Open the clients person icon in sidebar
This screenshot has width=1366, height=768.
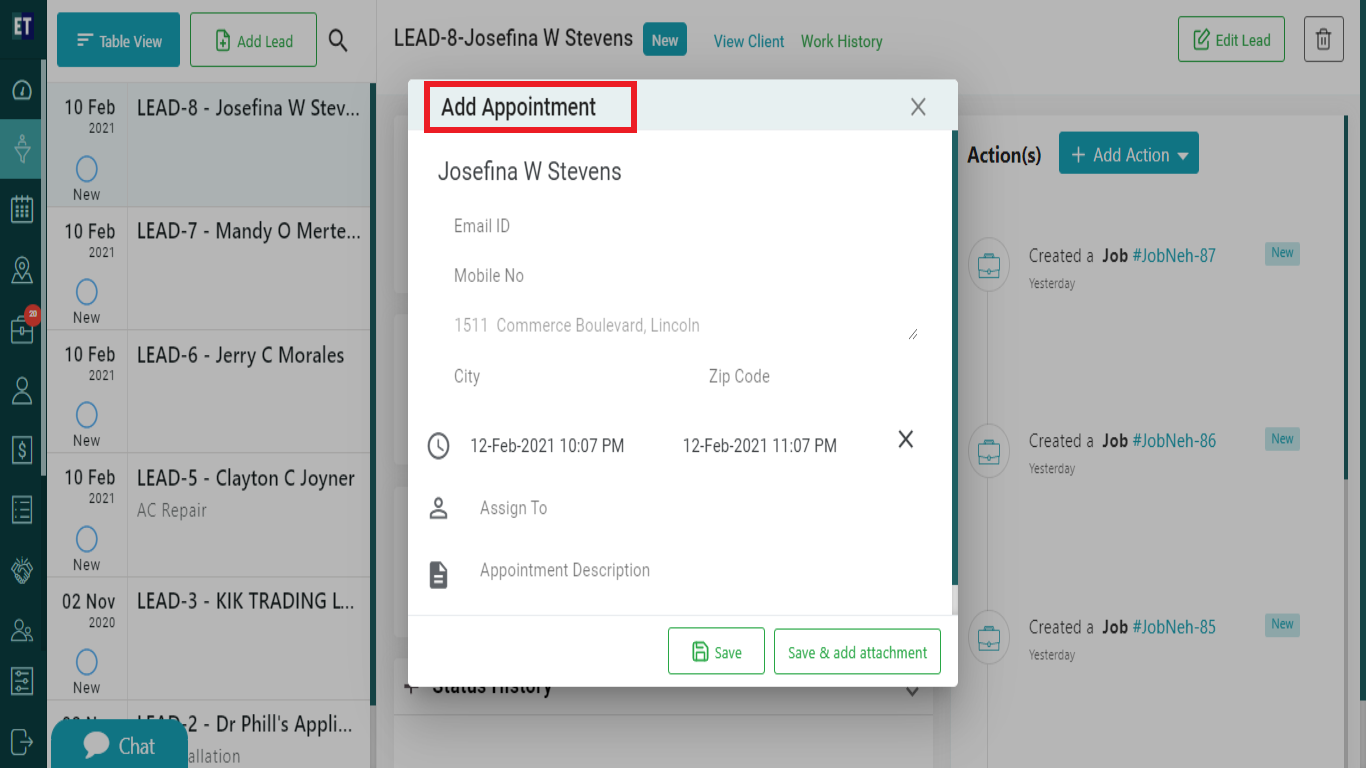coord(22,391)
